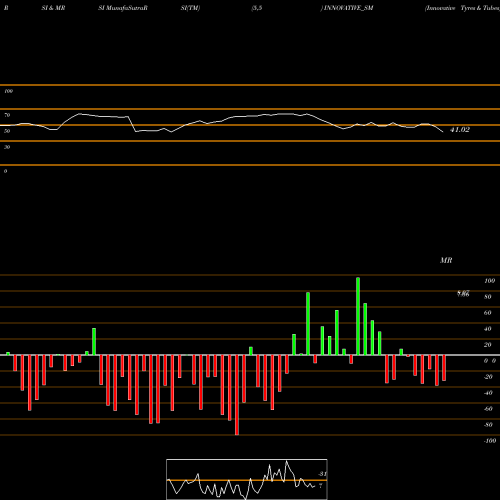Screen dimensions: 500x500
Task: Click the MR axis label -20
Action: 488,377
